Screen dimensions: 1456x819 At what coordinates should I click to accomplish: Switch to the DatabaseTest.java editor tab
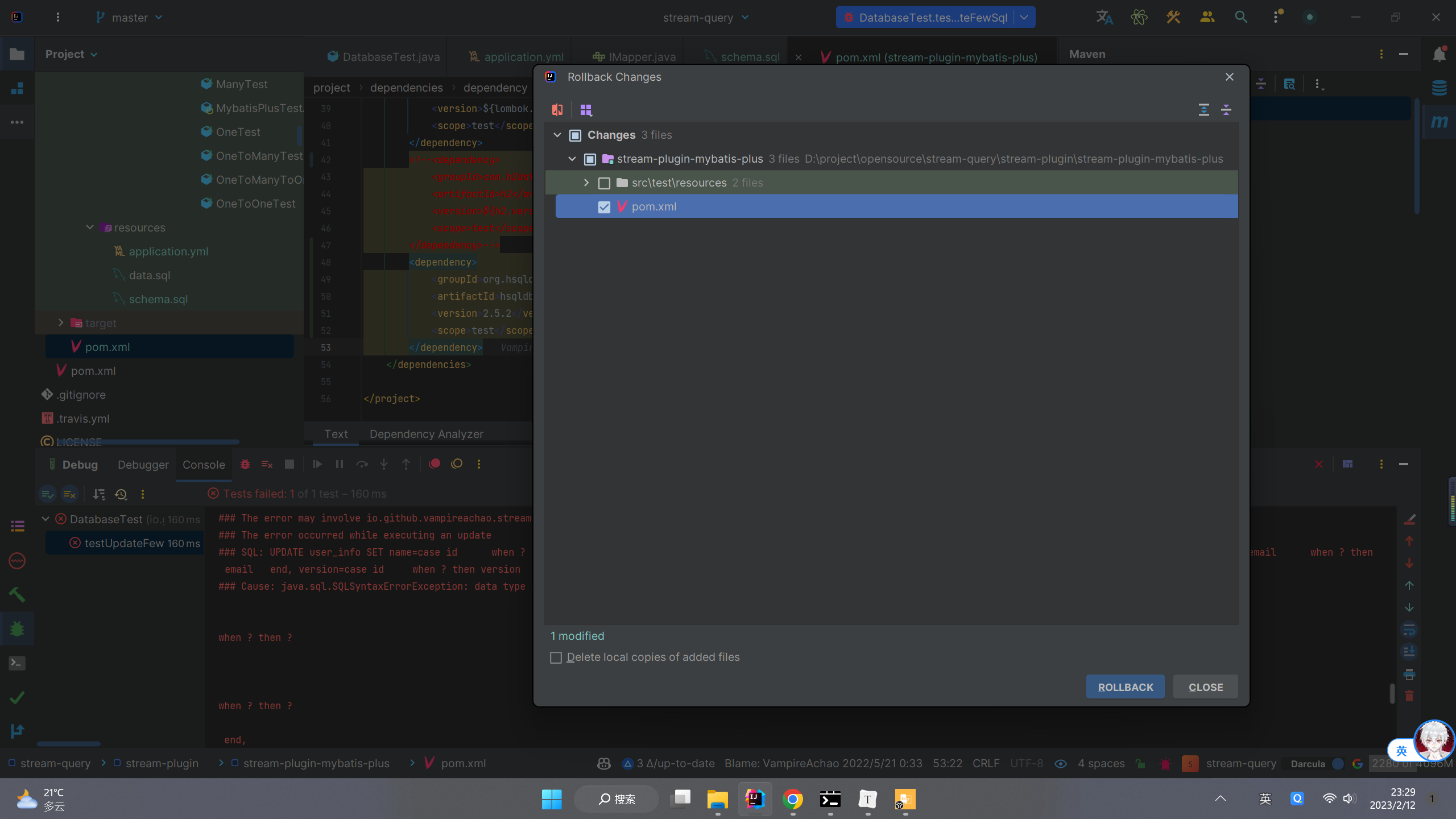tap(390, 57)
